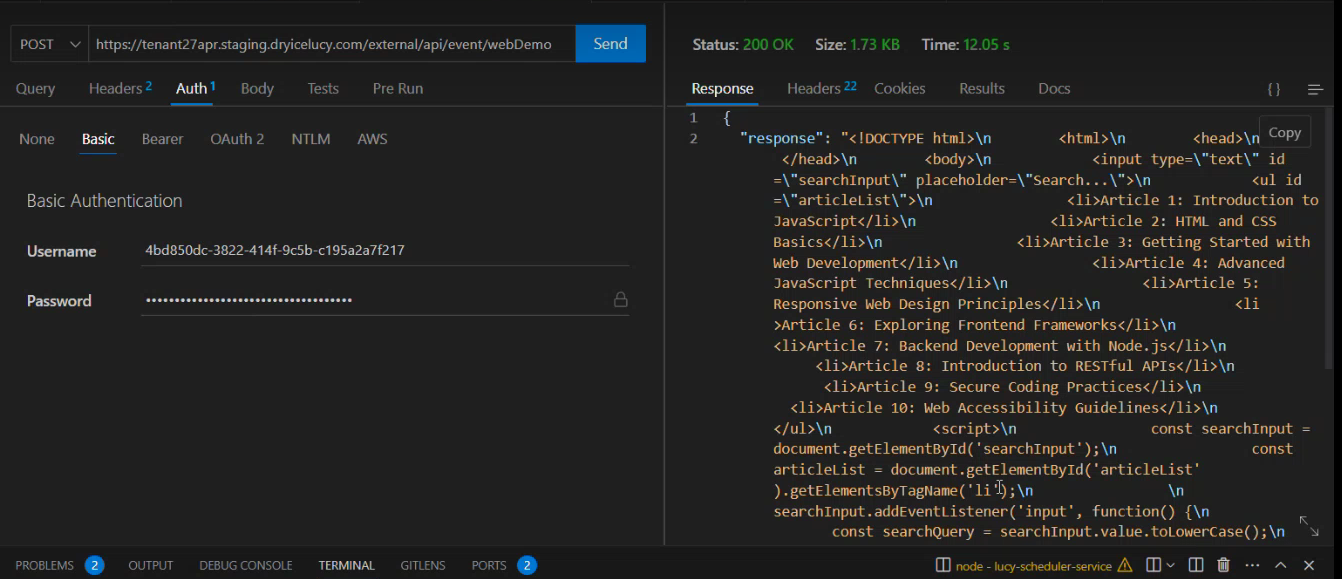Open the Body request tab
1342x579 pixels.
[x=257, y=88]
